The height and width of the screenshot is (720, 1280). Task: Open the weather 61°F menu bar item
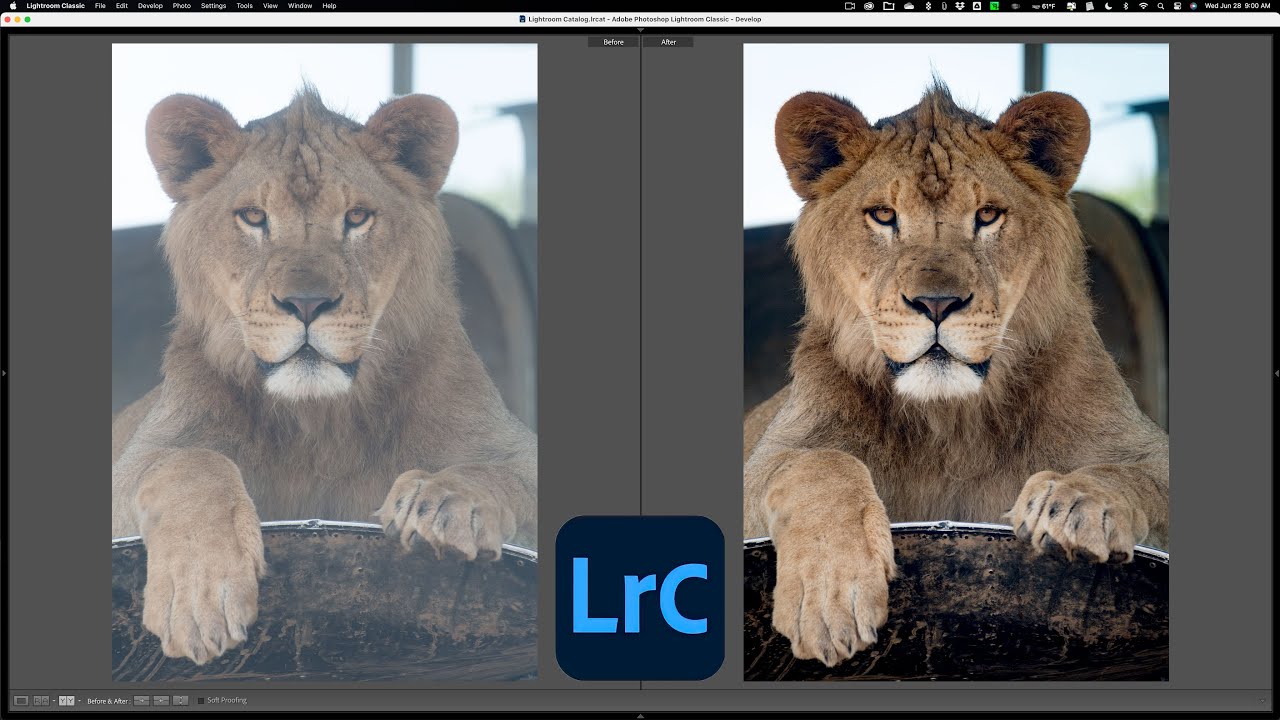pos(1044,6)
